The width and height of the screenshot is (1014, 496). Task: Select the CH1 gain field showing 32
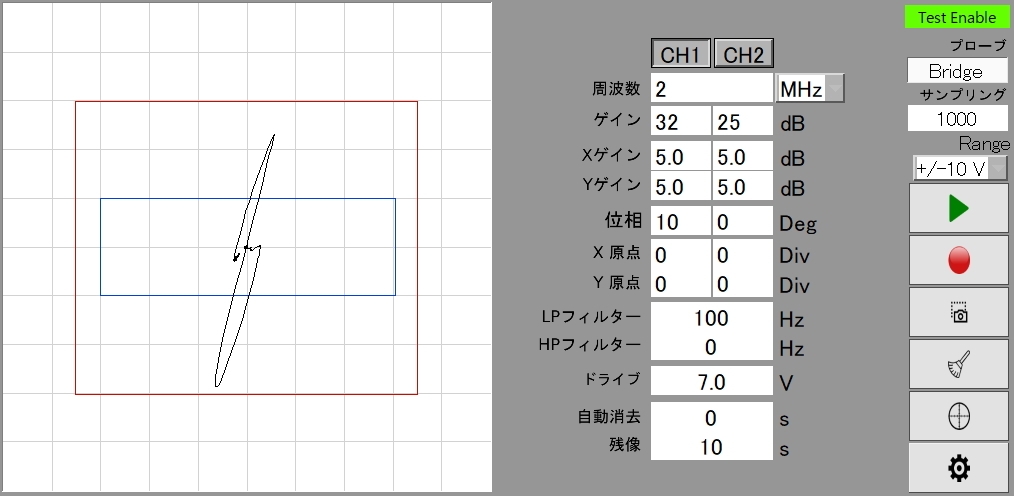pyautogui.click(x=680, y=122)
